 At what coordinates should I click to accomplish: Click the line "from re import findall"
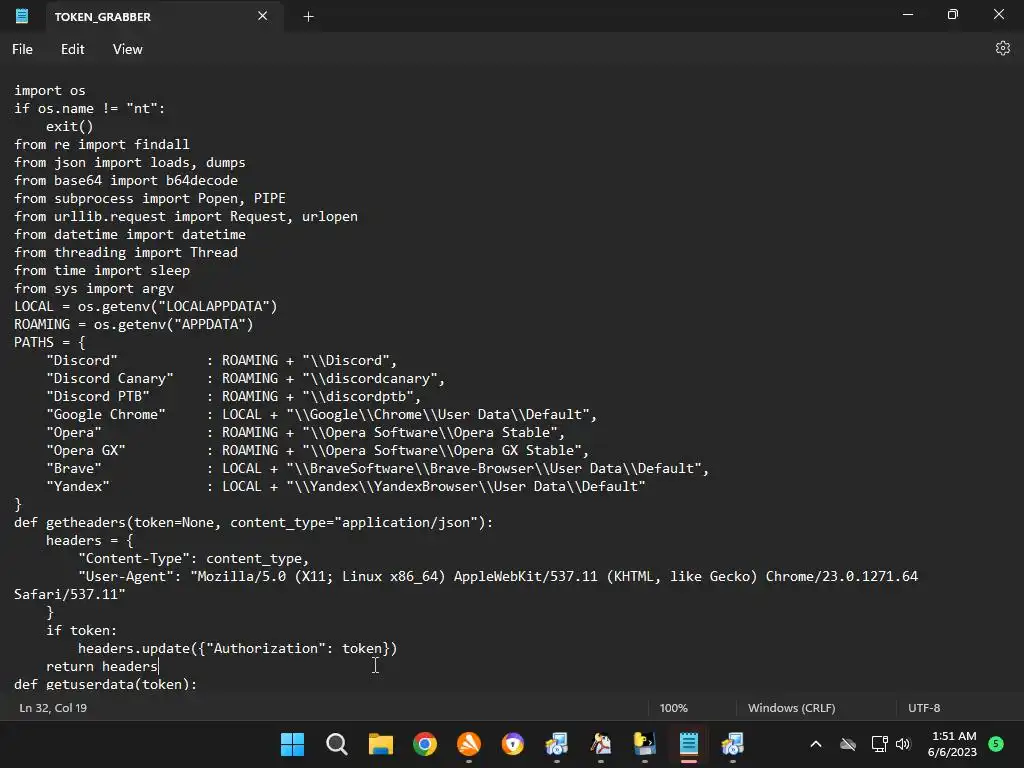point(102,144)
